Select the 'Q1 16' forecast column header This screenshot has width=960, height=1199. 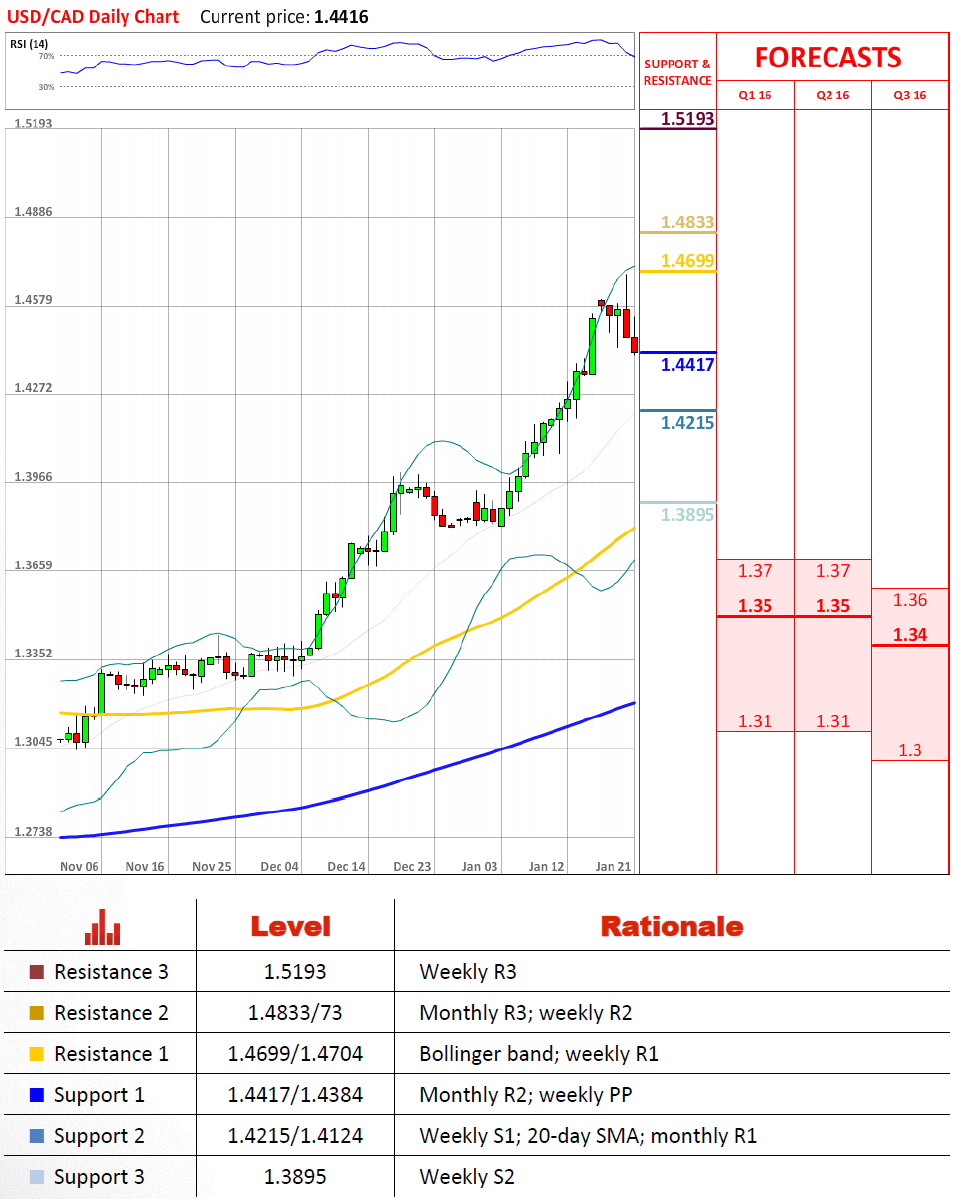click(x=755, y=96)
